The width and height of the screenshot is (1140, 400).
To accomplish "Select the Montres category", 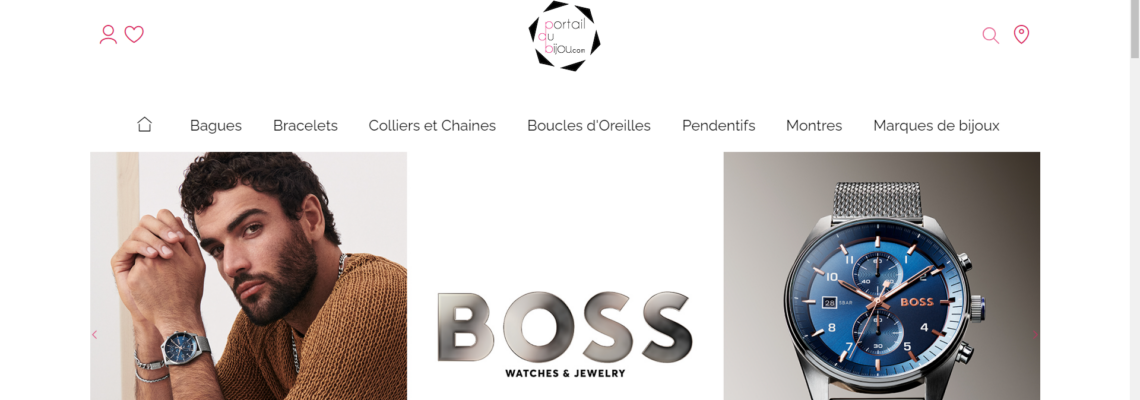I will pos(814,126).
